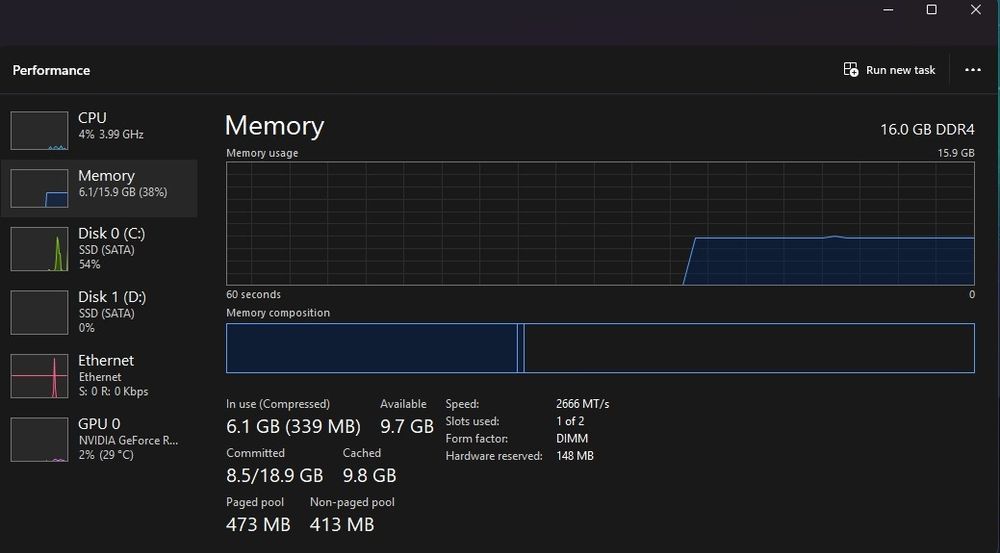The width and height of the screenshot is (1000, 553).
Task: Click the standby segment of Memory composition
Action: pos(749,348)
